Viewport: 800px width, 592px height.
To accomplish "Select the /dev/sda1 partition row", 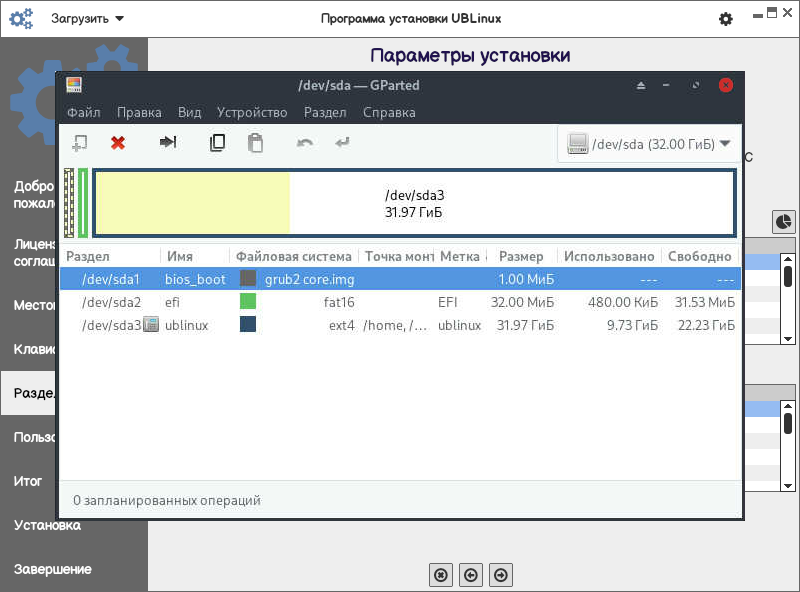I will point(400,279).
